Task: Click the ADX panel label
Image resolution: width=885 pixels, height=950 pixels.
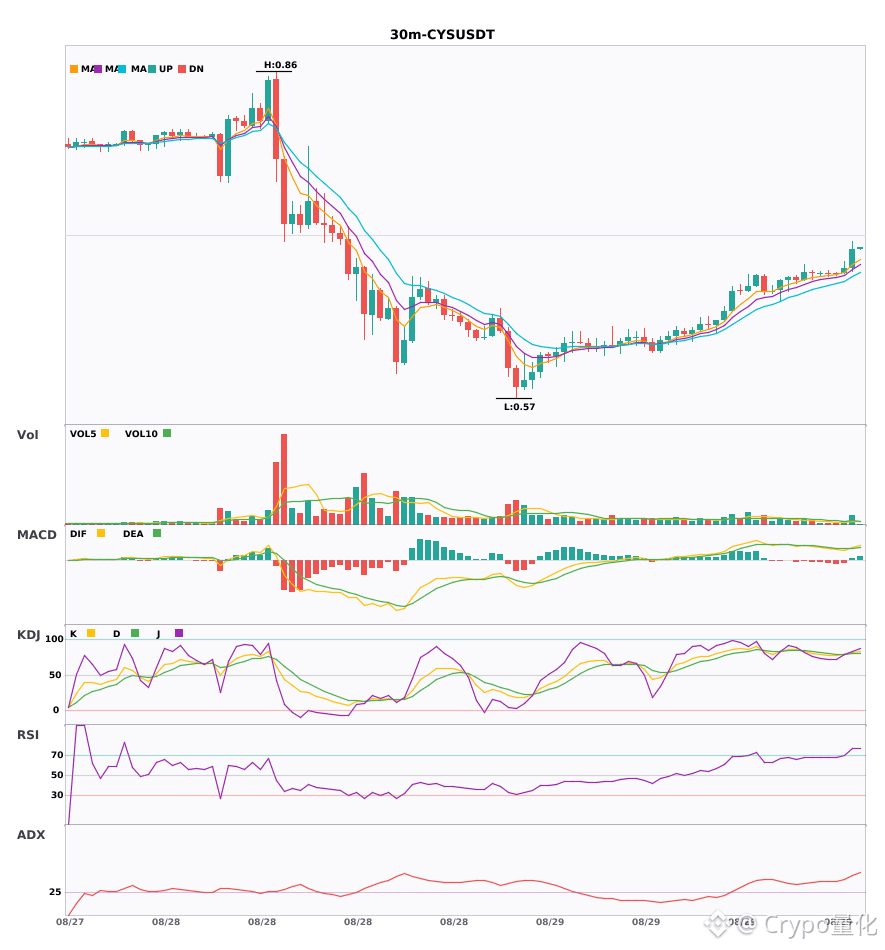Action: 31,835
